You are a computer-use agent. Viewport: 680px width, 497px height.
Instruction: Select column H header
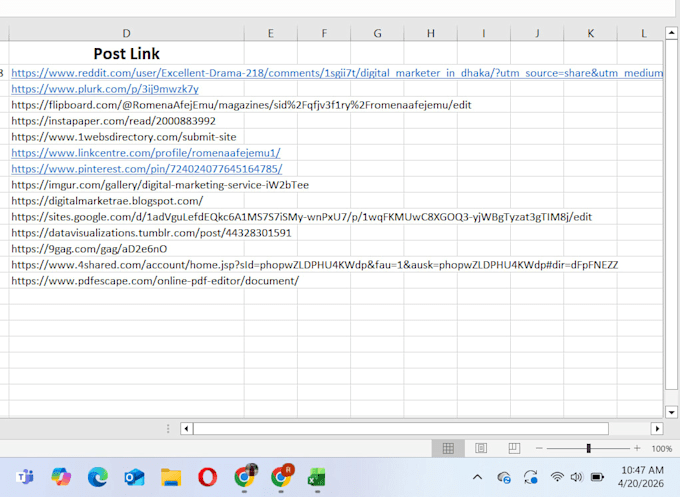431,33
